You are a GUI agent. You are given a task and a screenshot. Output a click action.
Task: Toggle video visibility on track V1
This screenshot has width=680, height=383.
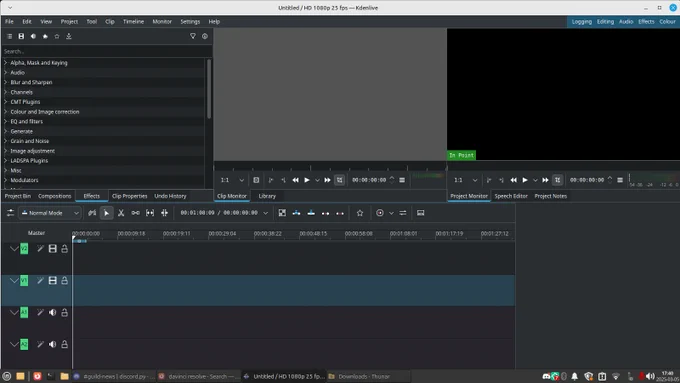coord(52,281)
